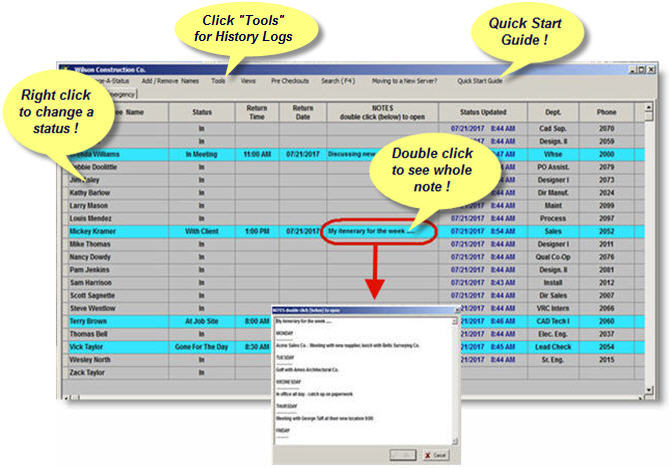Open Search (F4) menu item
The height and width of the screenshot is (469, 671).
pyautogui.click(x=342, y=80)
